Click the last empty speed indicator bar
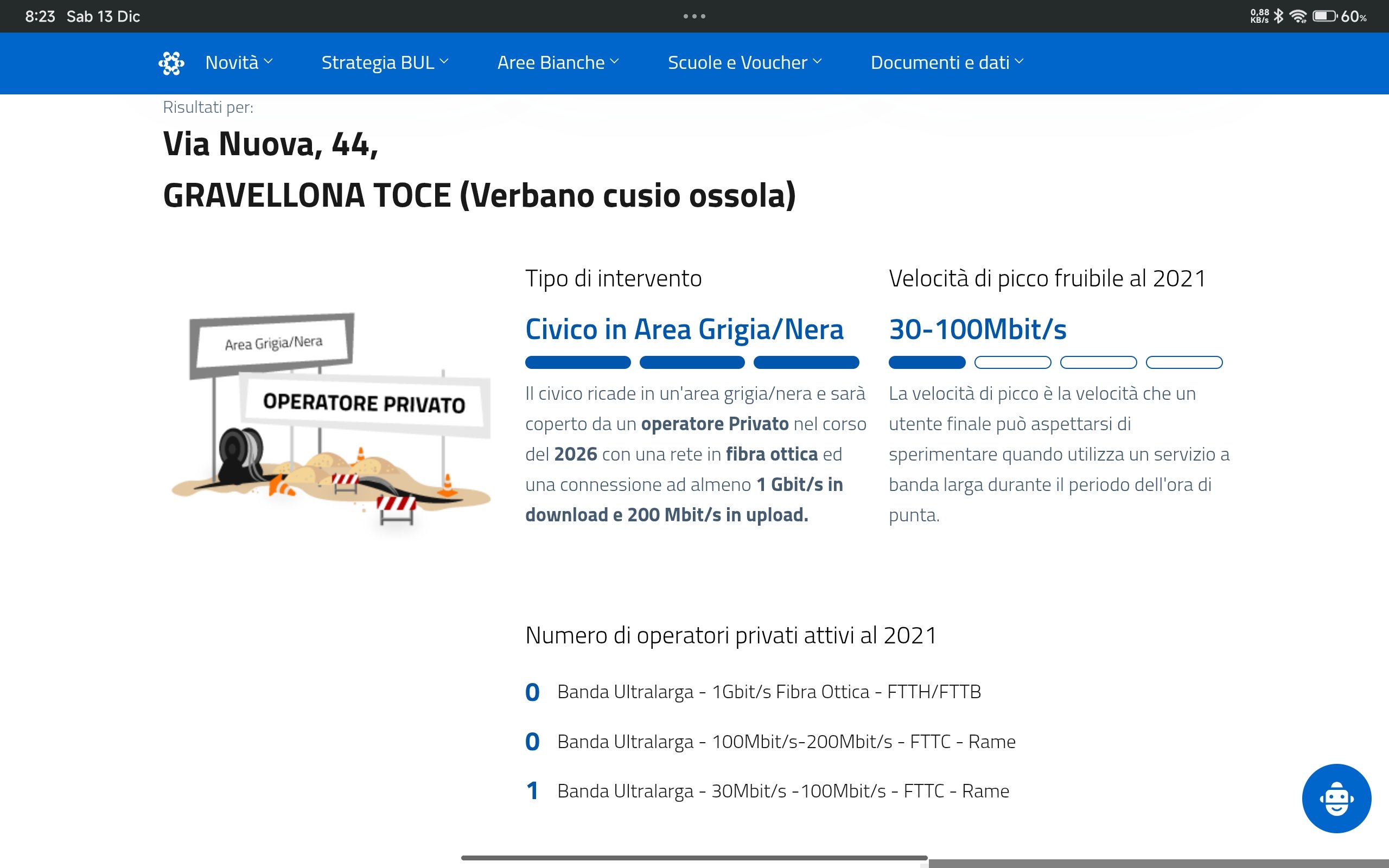This screenshot has width=1389, height=868. [x=1183, y=362]
